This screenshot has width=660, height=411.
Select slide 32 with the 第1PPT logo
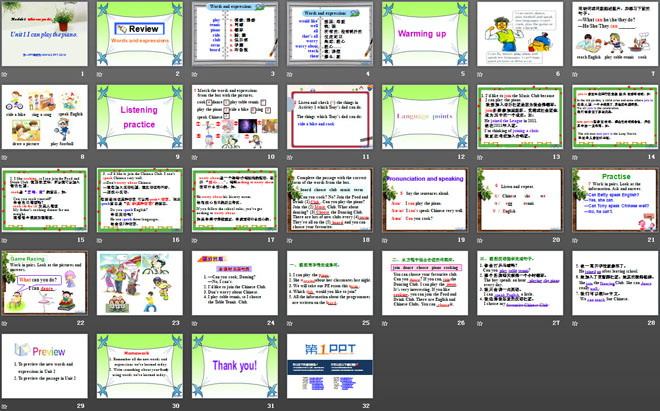click(x=330, y=366)
